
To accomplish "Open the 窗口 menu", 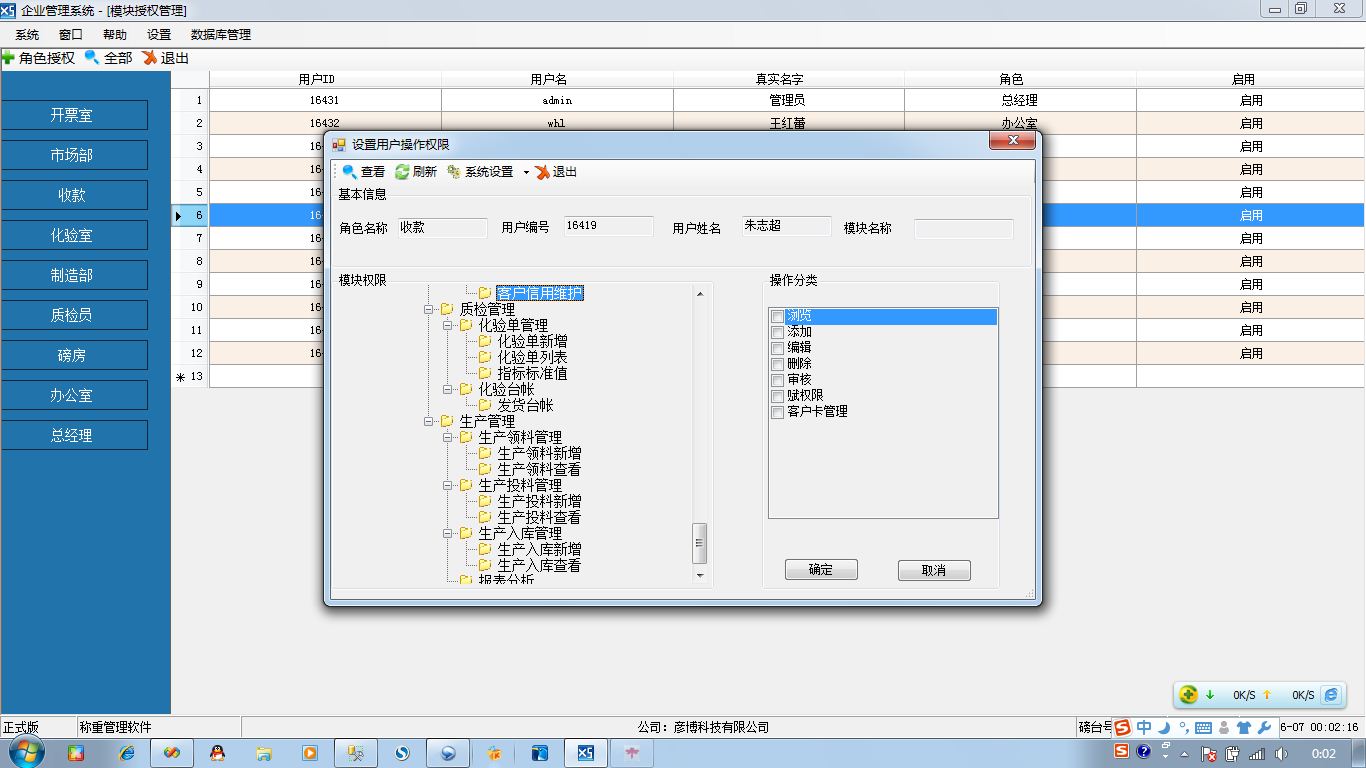I will click(71, 35).
